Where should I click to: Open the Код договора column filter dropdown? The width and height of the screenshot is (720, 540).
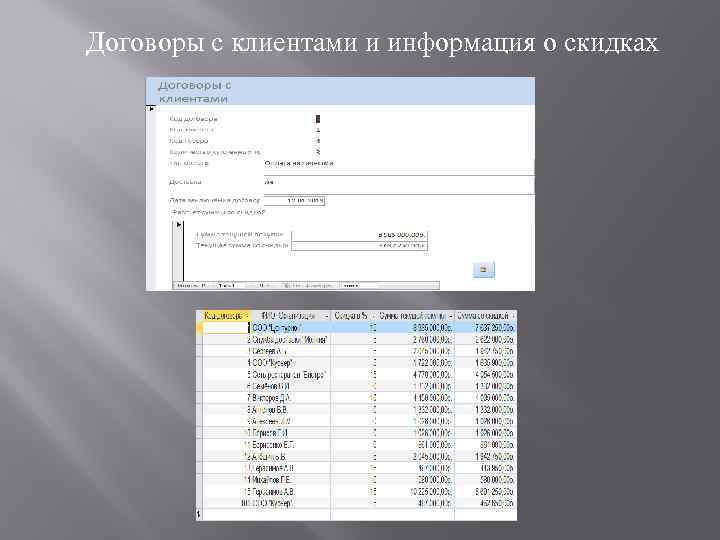click(246, 316)
